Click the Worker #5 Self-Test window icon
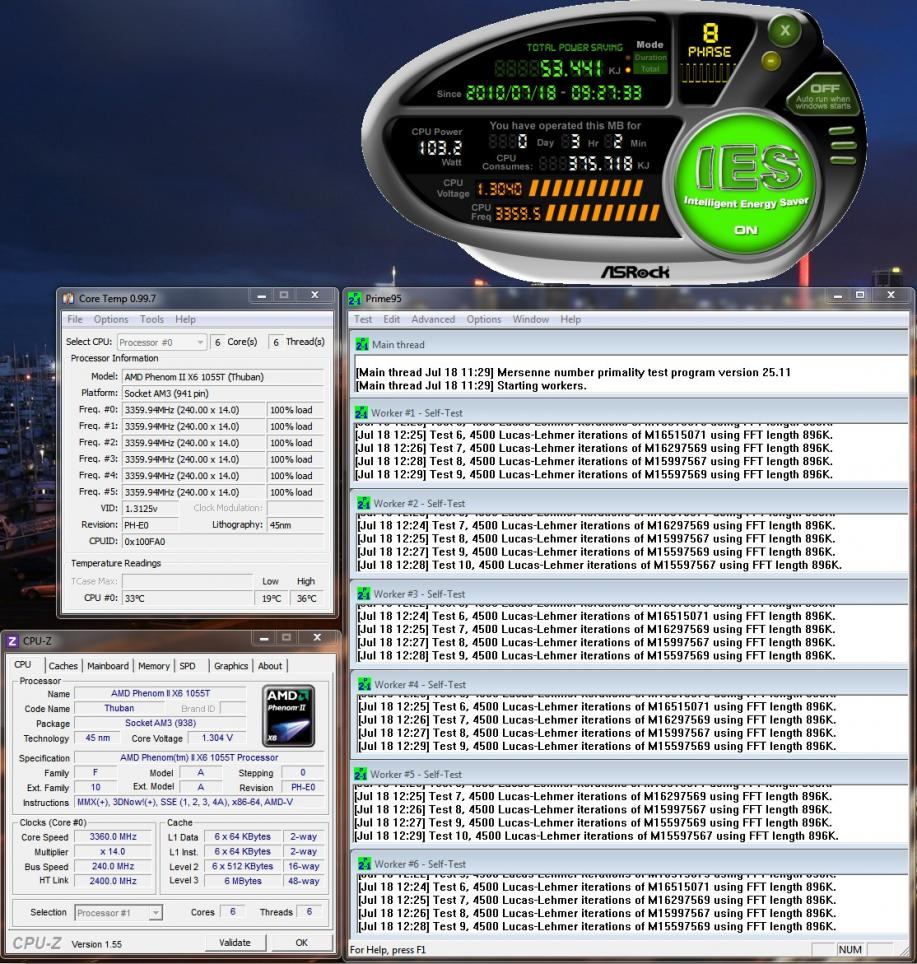 [361, 775]
